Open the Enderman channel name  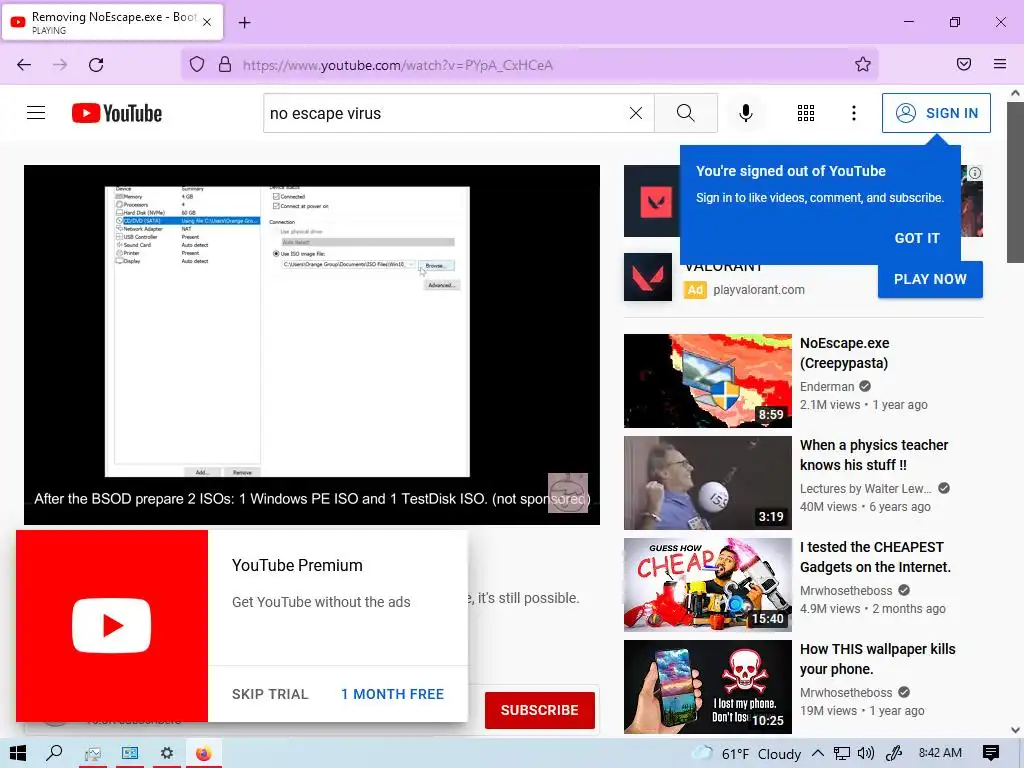(827, 387)
